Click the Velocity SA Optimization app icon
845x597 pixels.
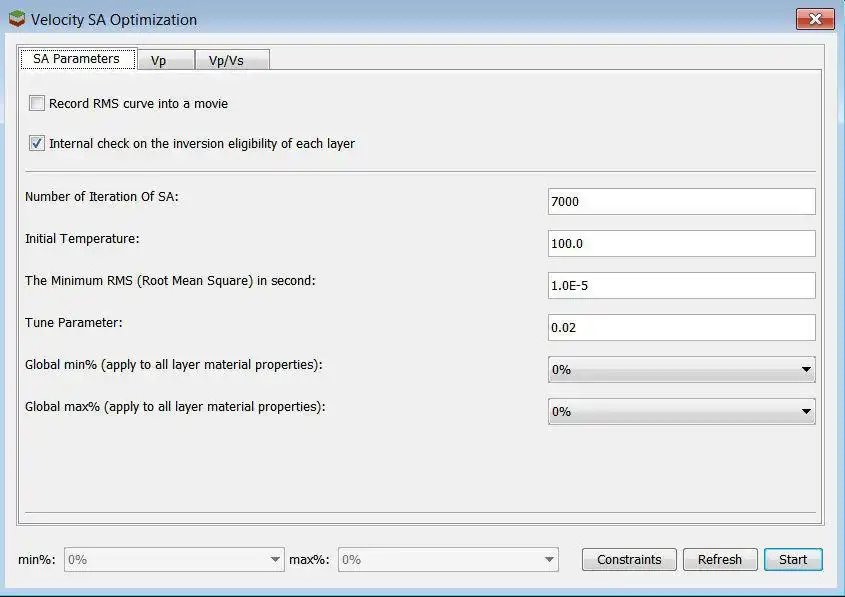[x=17, y=19]
